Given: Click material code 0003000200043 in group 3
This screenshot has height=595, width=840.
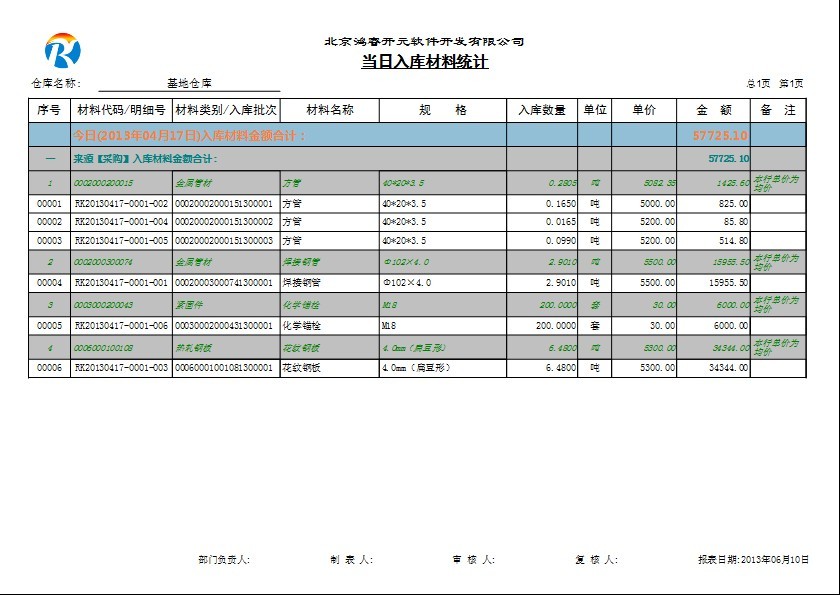Looking at the screenshot, I should click(103, 305).
